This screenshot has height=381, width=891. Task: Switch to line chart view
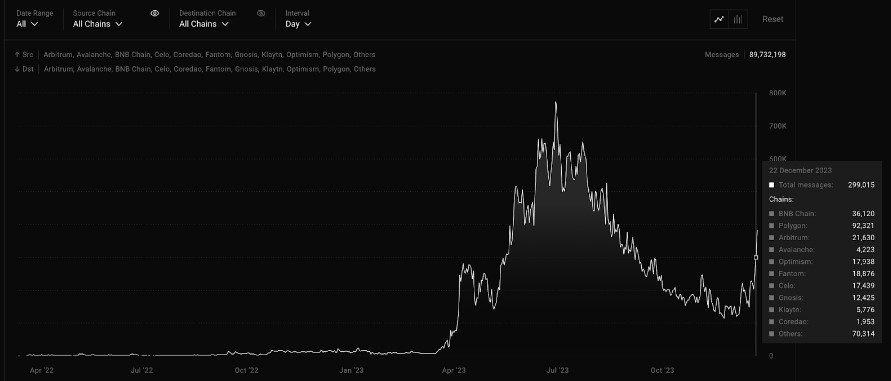point(719,19)
